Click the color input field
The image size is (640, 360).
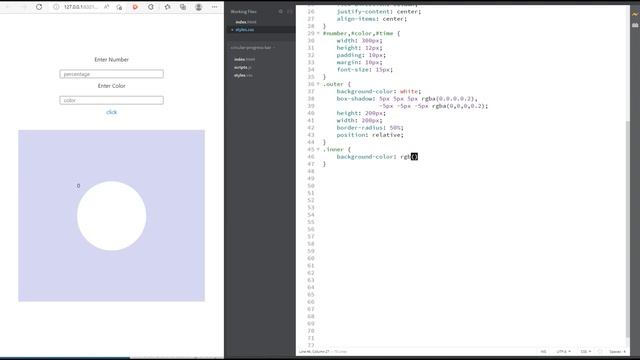click(x=111, y=100)
